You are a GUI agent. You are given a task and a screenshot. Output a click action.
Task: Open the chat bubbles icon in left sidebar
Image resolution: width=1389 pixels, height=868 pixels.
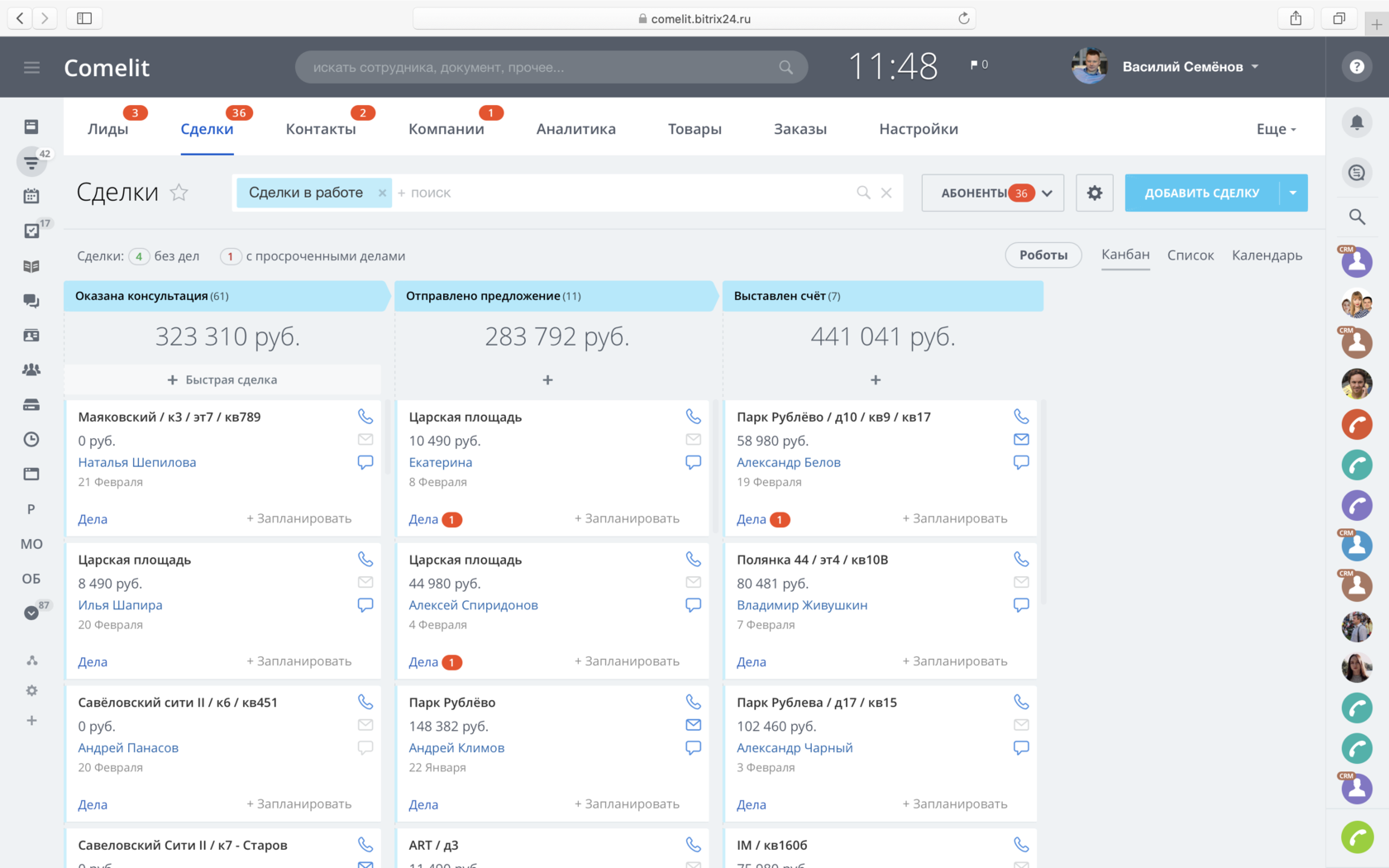pyautogui.click(x=31, y=301)
